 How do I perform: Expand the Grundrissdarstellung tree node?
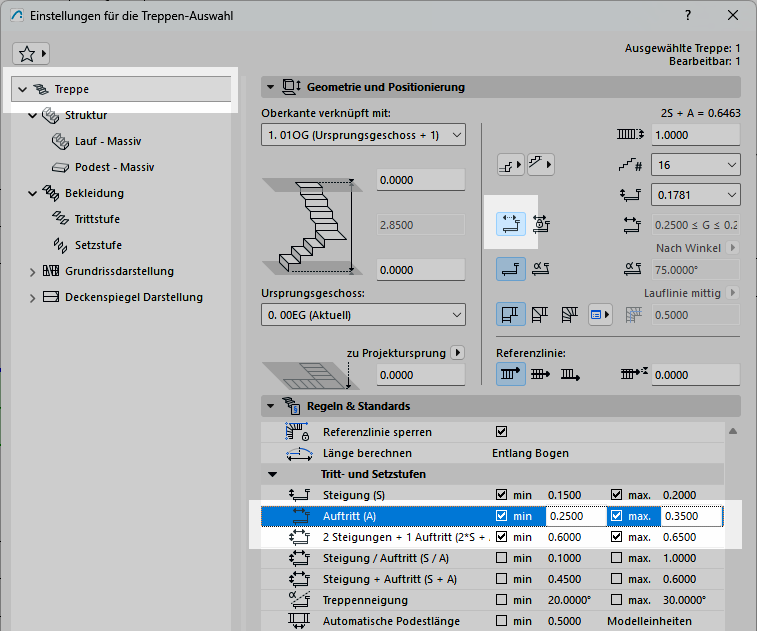pyautogui.click(x=33, y=271)
